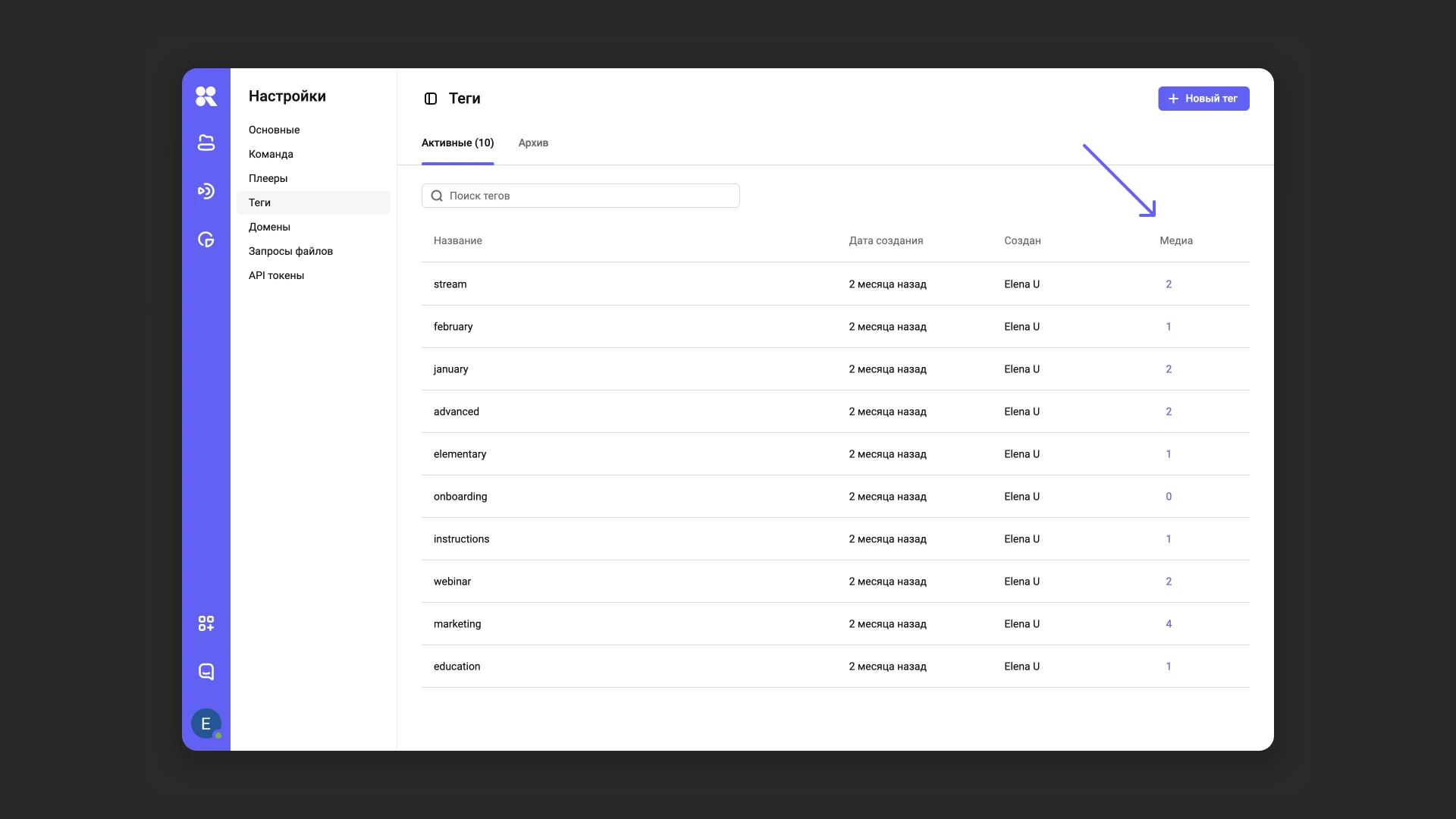The image size is (1456, 819).
Task: Open media count link for marketing tag
Action: point(1169,624)
